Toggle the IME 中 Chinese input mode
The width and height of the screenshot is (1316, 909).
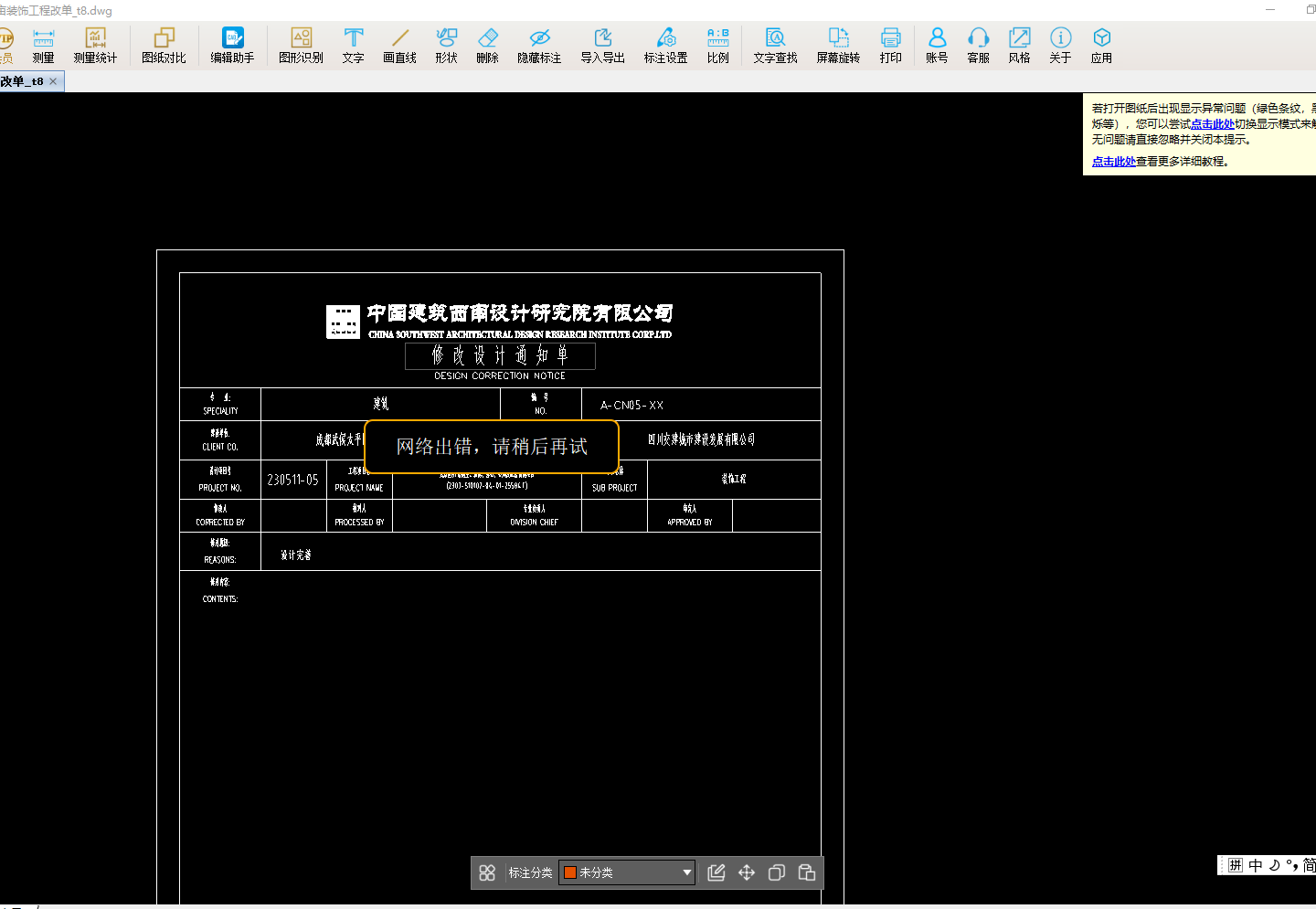1255,865
